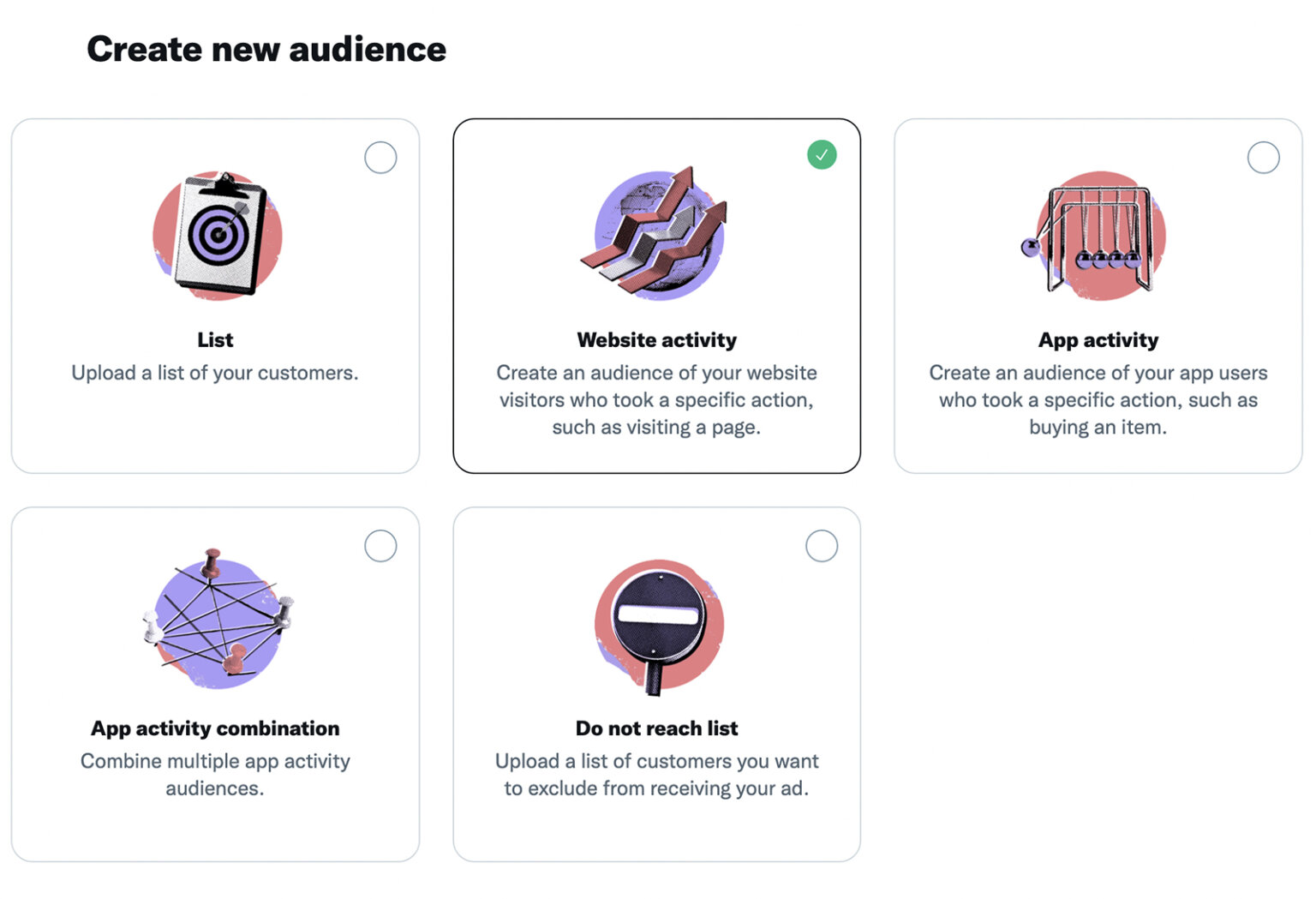The image size is (1316, 899).
Task: Select the List audience radio button
Action: [x=380, y=157]
